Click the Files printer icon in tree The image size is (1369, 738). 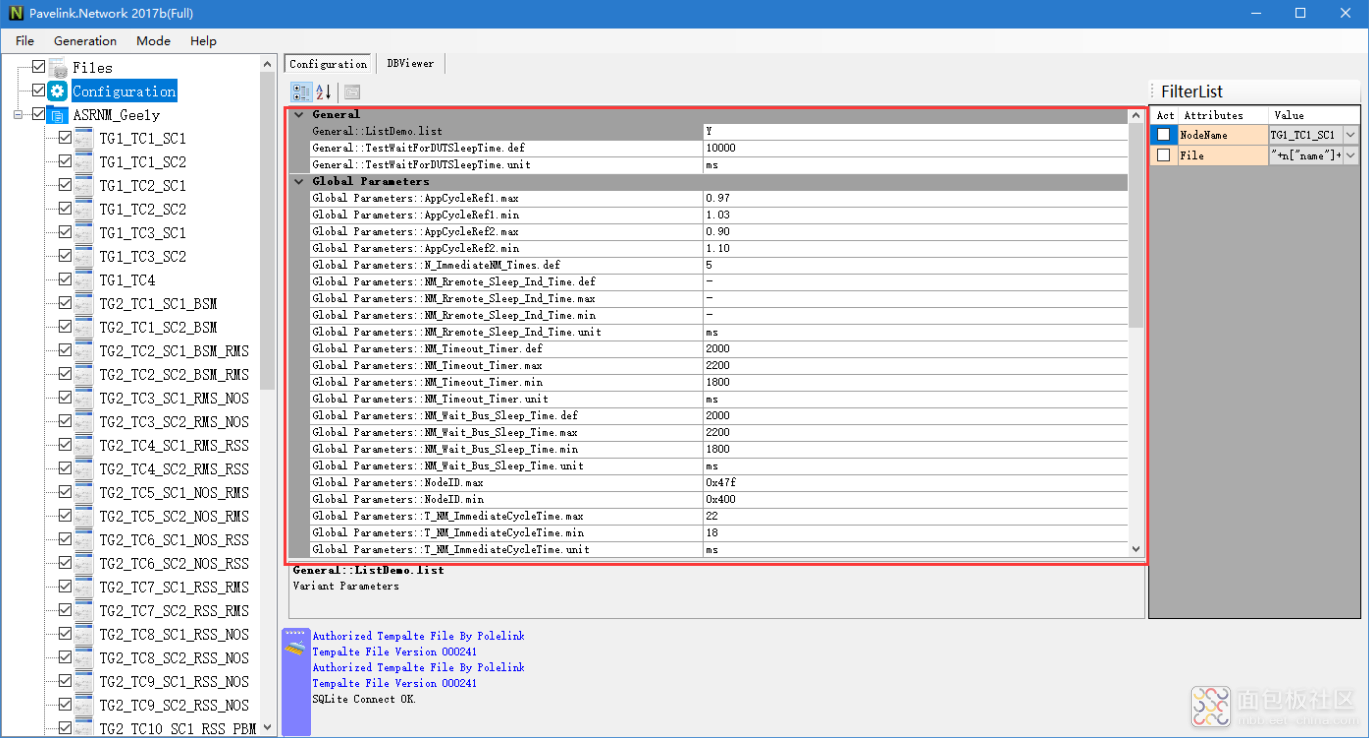[x=58, y=67]
